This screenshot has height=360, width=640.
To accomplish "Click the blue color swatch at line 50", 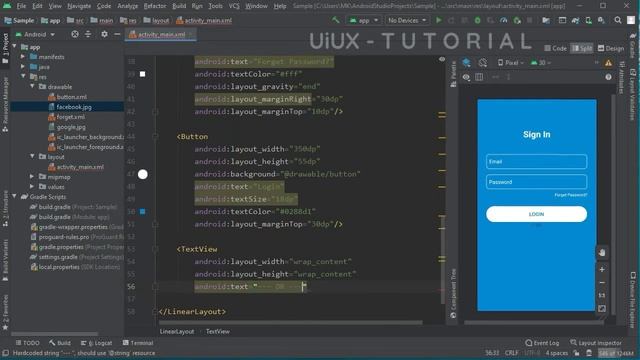I will pos(142,211).
